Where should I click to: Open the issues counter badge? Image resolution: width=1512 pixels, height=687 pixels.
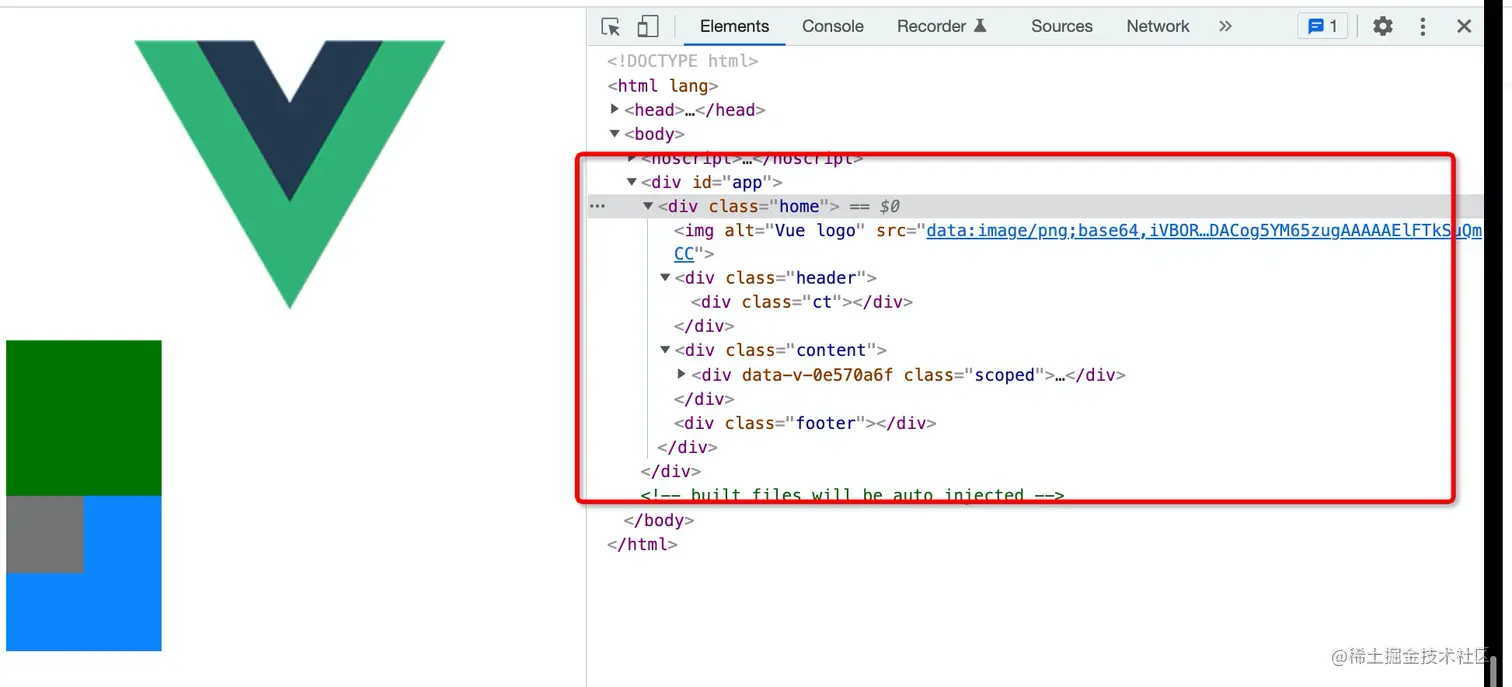1323,27
